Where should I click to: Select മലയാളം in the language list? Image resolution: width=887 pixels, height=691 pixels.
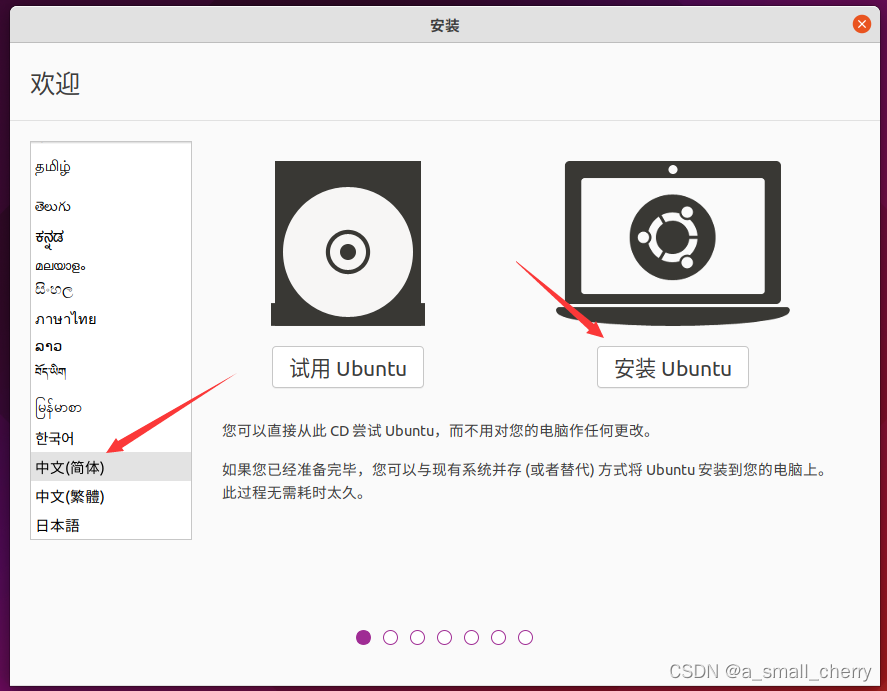tap(111, 266)
